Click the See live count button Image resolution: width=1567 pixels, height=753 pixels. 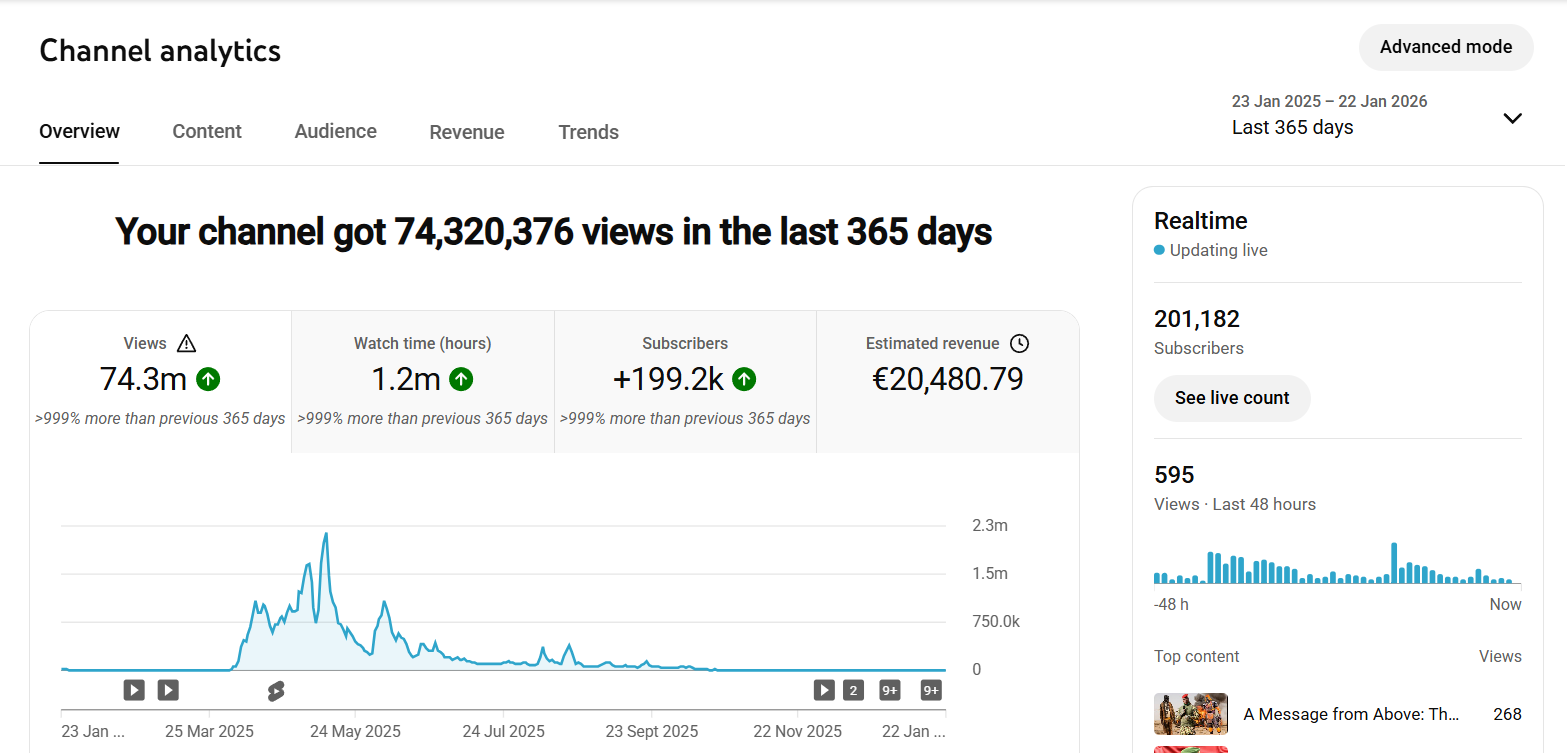click(1231, 398)
